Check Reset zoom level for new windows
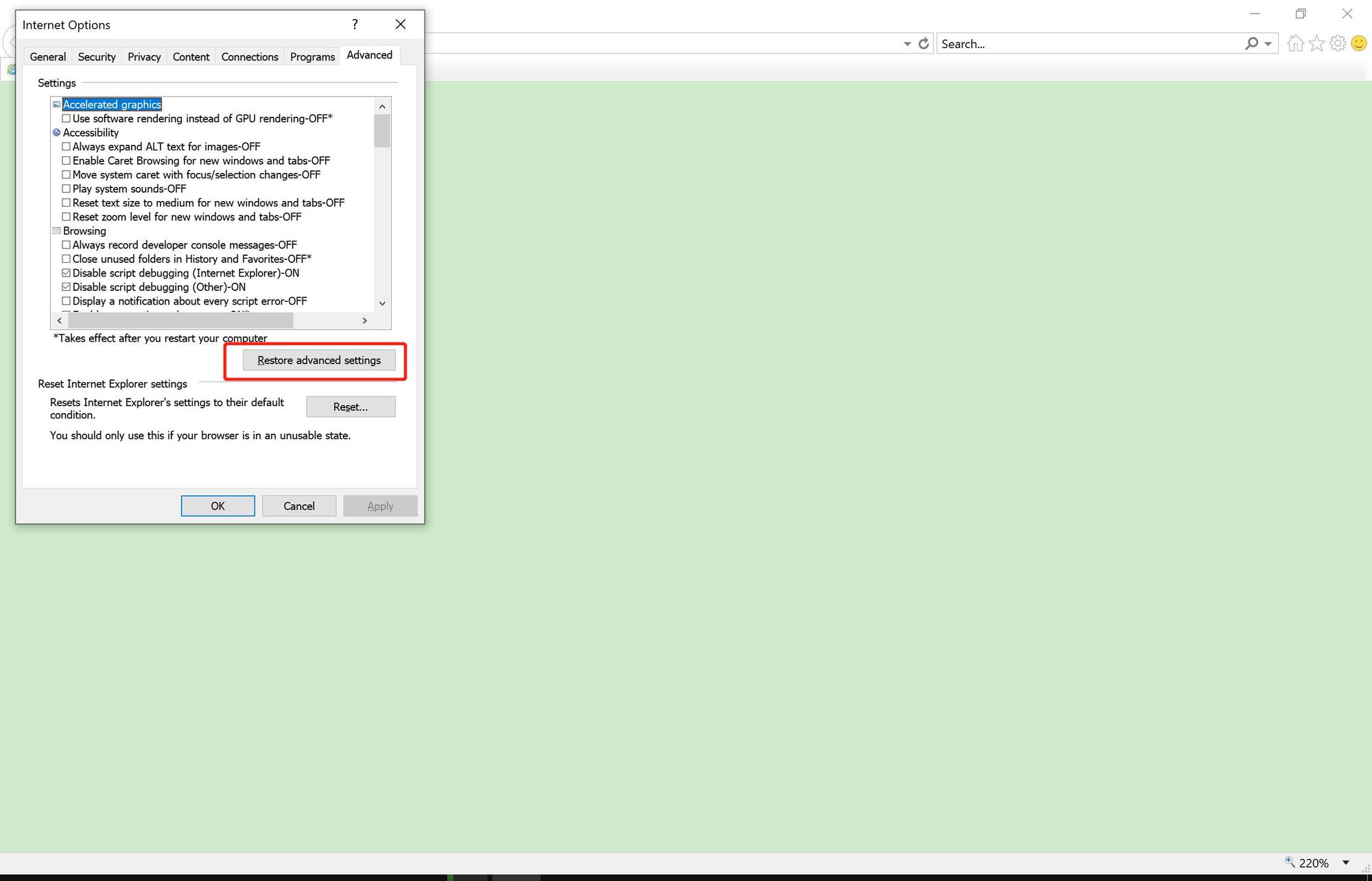Image resolution: width=1372 pixels, height=881 pixels. click(x=67, y=217)
